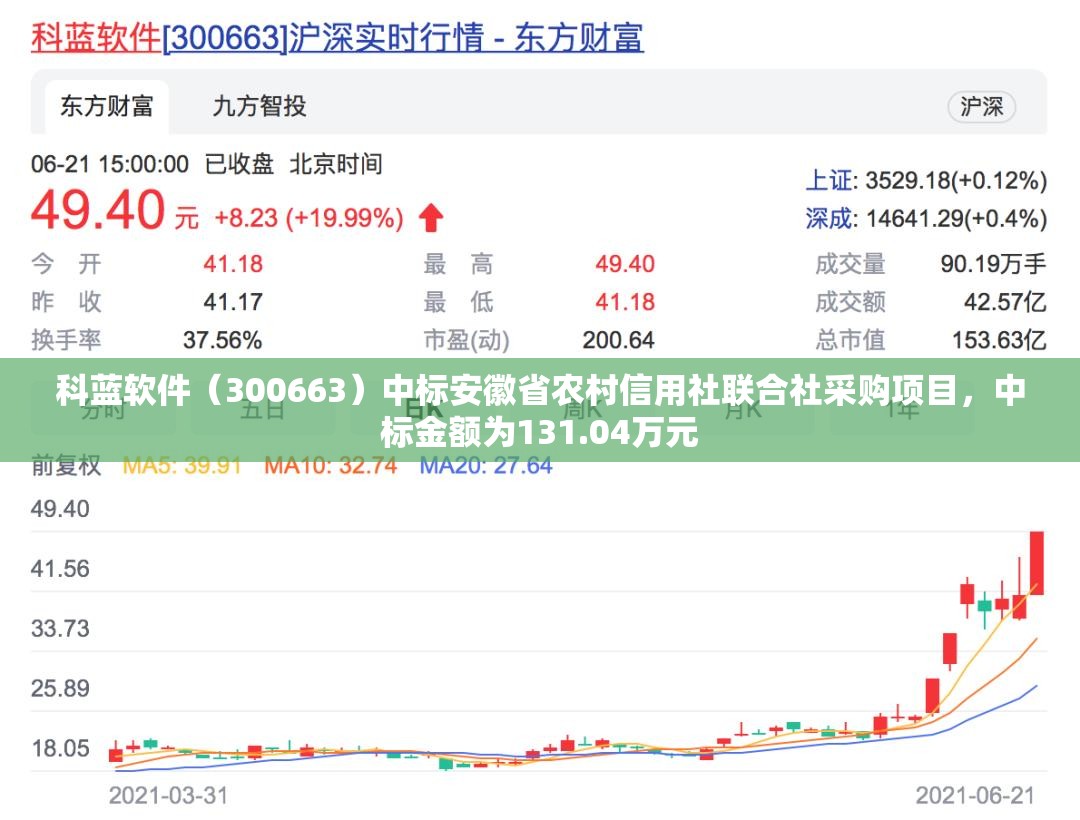
Task: Open the 科蓝软件[300663]沪深实时行情 title link
Action: tap(338, 37)
